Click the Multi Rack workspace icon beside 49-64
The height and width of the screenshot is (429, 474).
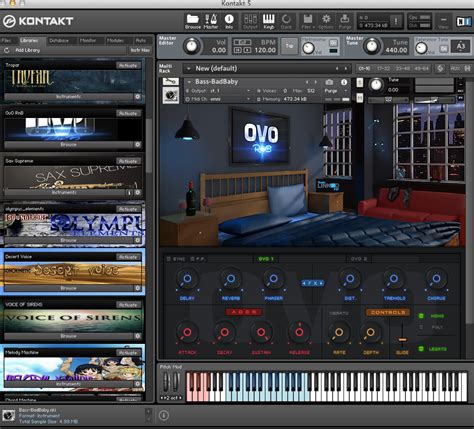tap(440, 69)
